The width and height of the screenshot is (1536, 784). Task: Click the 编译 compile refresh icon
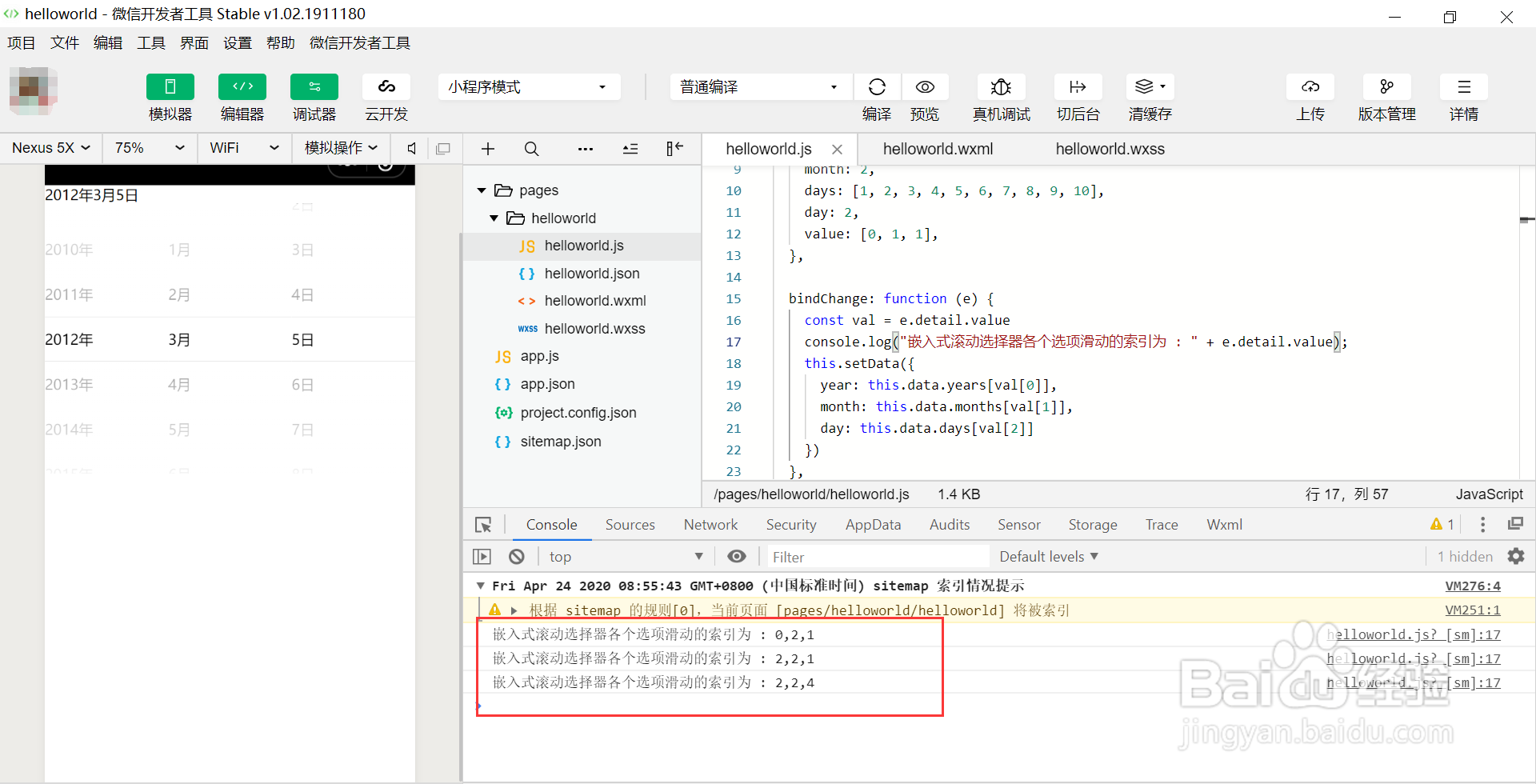(x=877, y=86)
